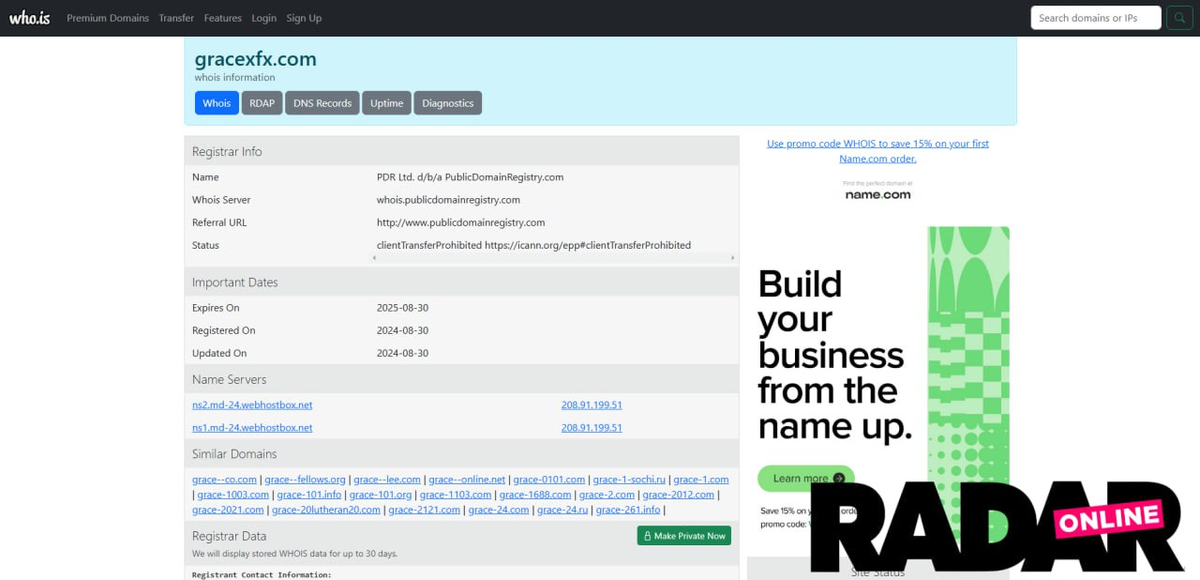The image size is (1200, 580).
Task: Click Registrant Contact Information text
Action: coord(261,575)
